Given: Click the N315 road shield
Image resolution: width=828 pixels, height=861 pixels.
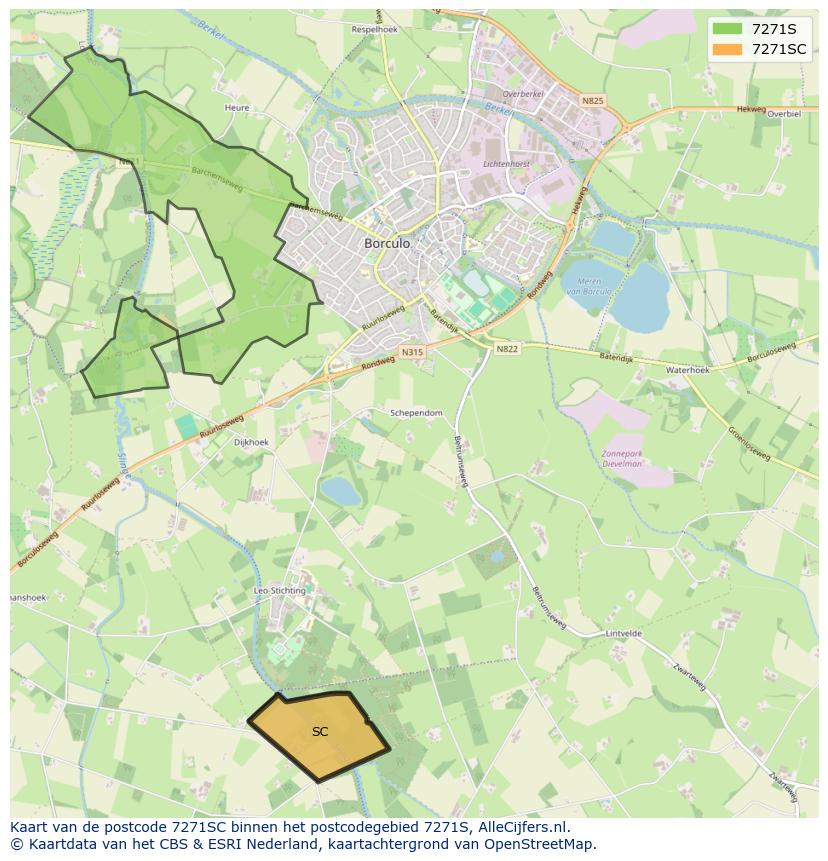Looking at the screenshot, I should coord(413,352).
